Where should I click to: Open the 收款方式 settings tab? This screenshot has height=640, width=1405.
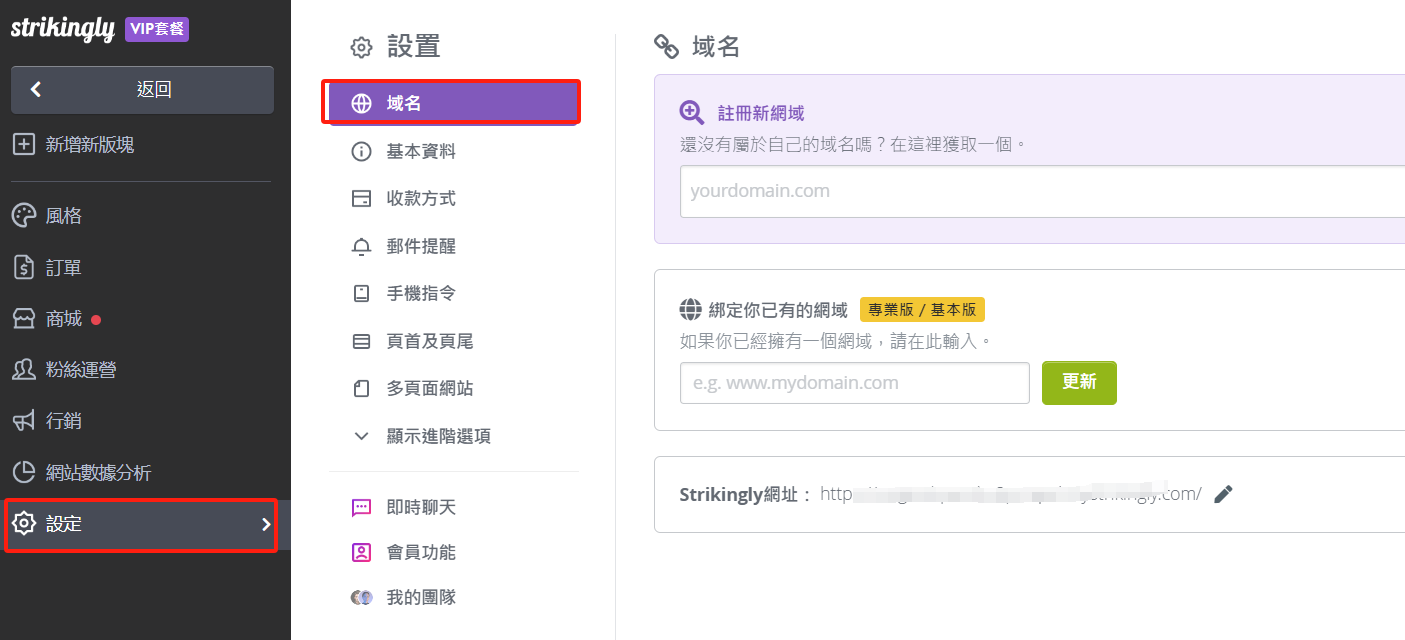(421, 199)
